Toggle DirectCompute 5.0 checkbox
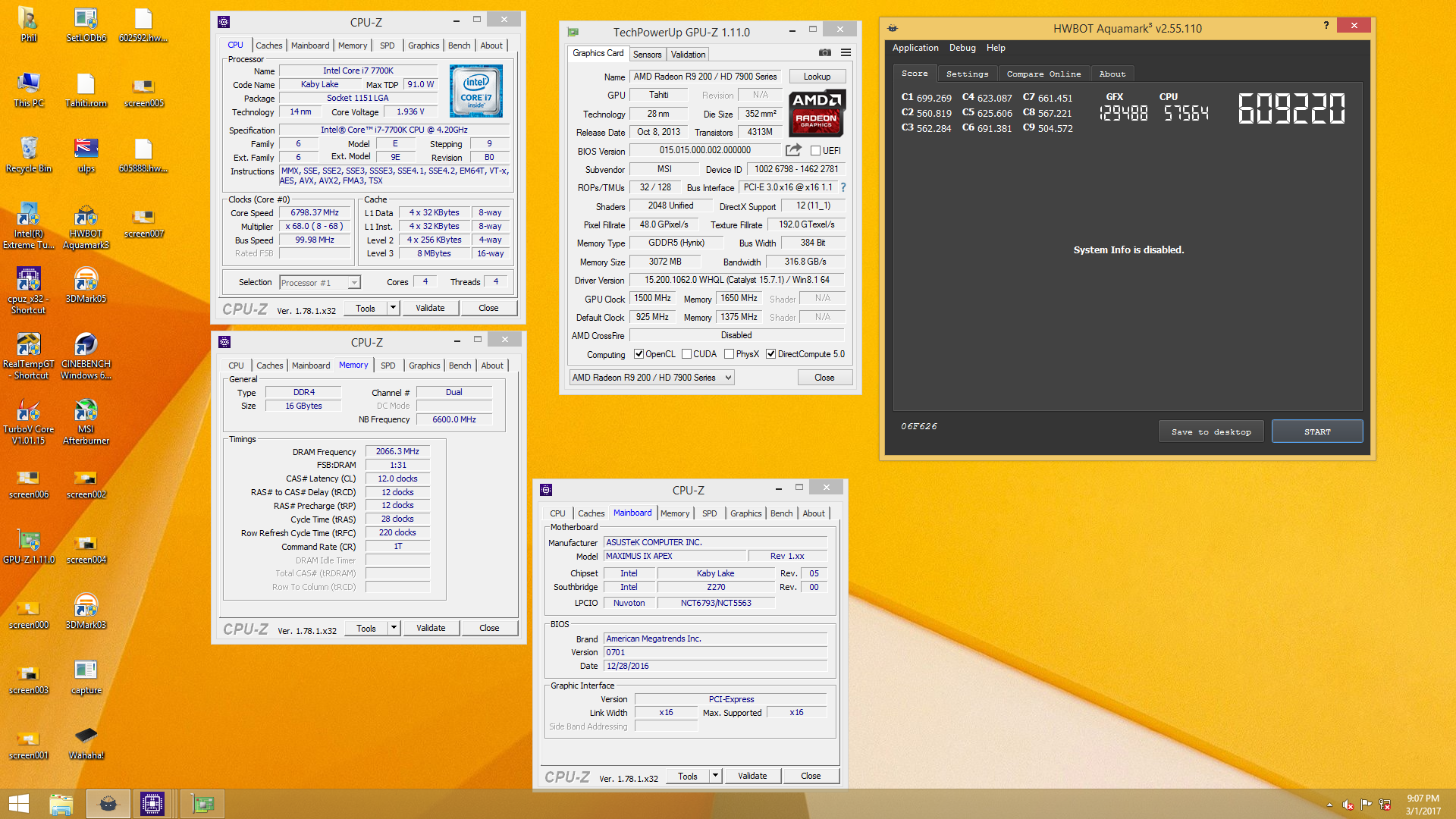The width and height of the screenshot is (1456, 819). [x=770, y=354]
